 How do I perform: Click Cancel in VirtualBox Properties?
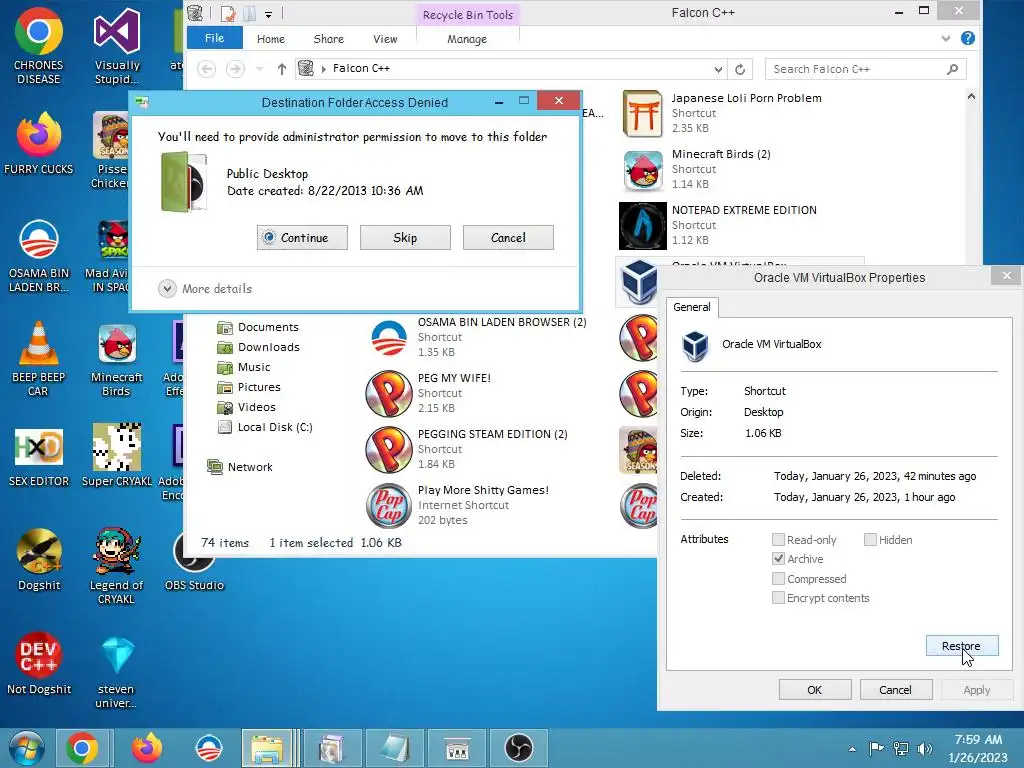click(x=895, y=690)
